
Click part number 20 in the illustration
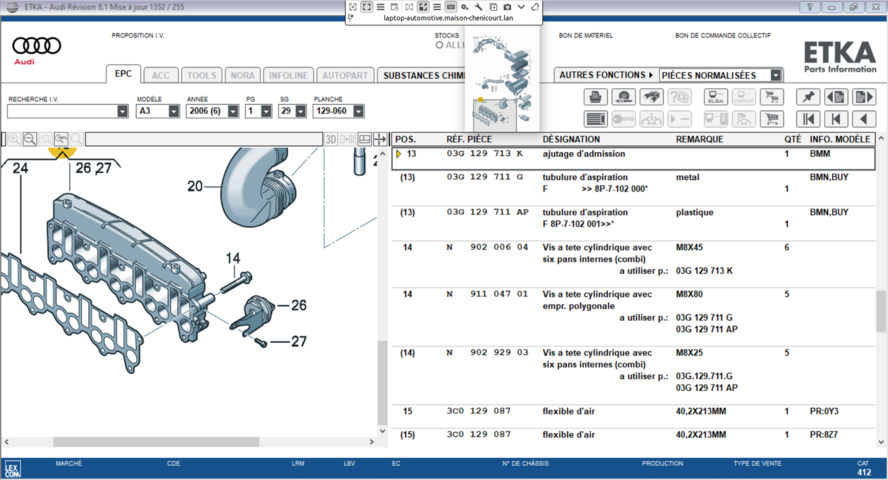[x=195, y=186]
